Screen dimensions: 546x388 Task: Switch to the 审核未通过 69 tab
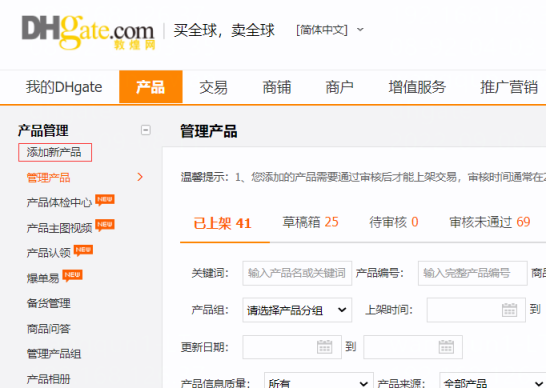click(490, 222)
